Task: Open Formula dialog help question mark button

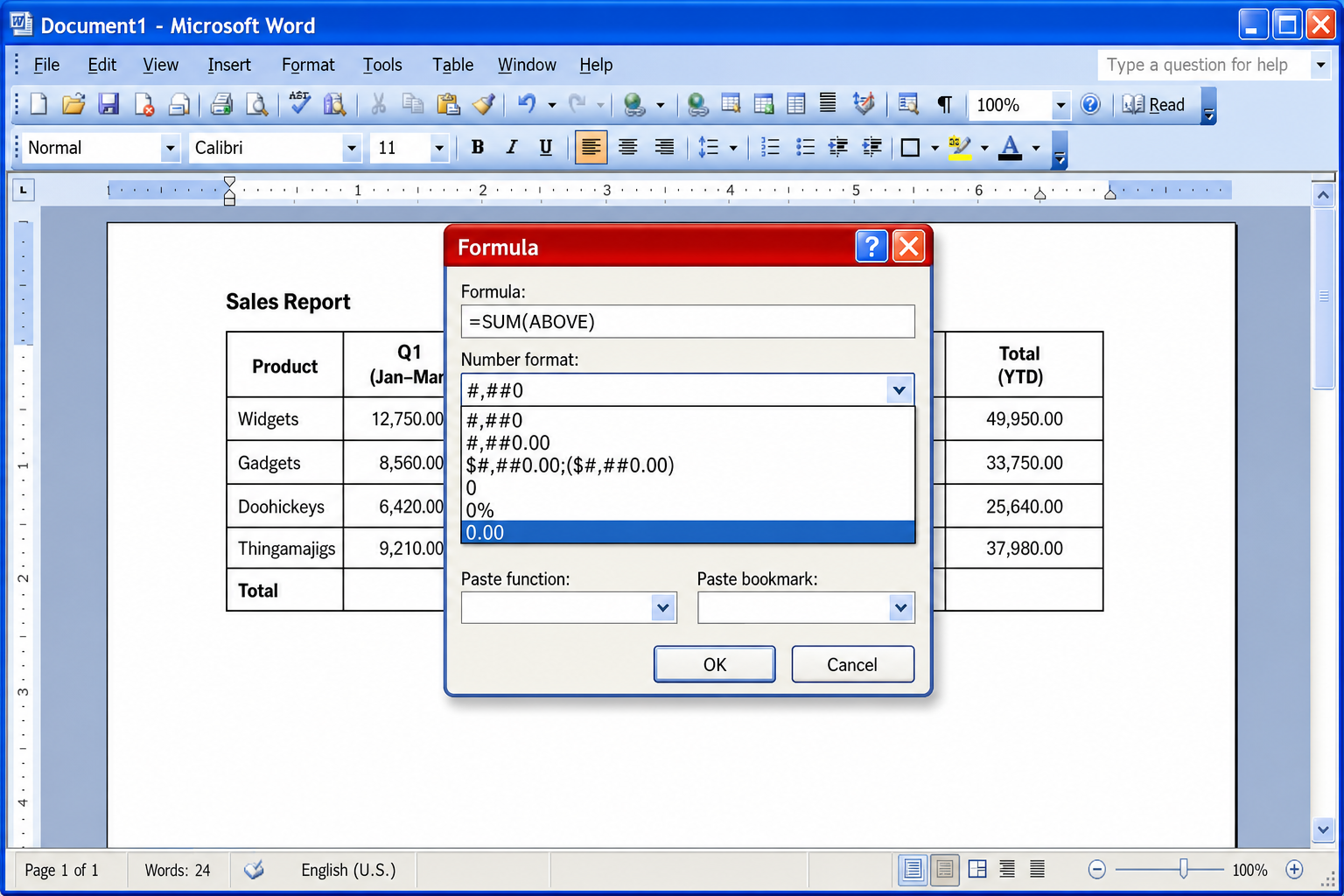Action: pyautogui.click(x=871, y=247)
